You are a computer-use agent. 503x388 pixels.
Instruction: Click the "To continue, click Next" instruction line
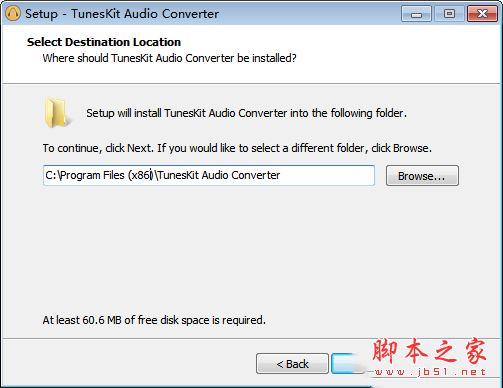click(237, 148)
